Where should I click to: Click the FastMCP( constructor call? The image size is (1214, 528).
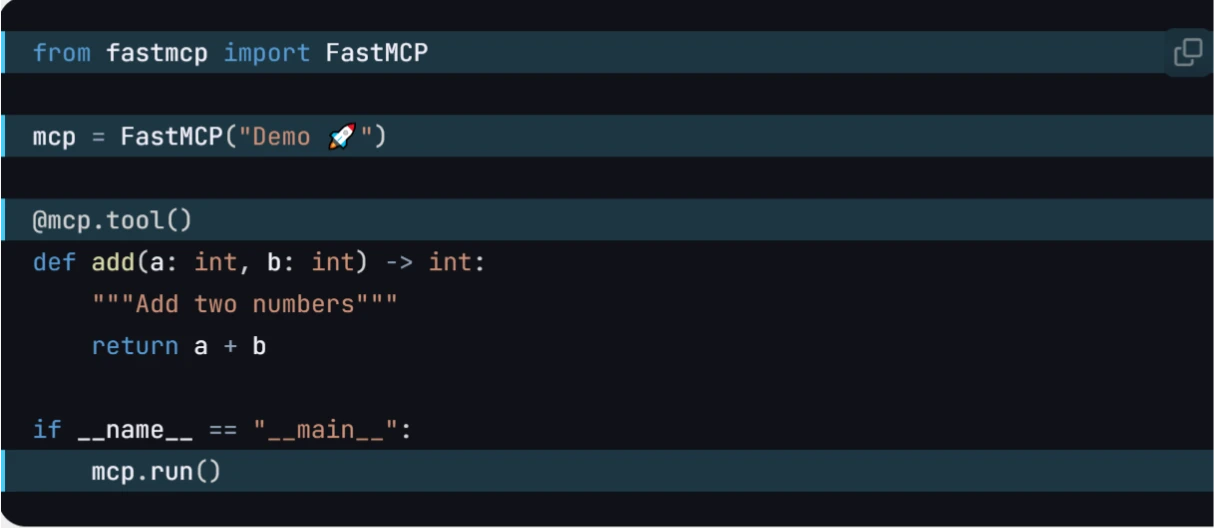[x=172, y=137]
